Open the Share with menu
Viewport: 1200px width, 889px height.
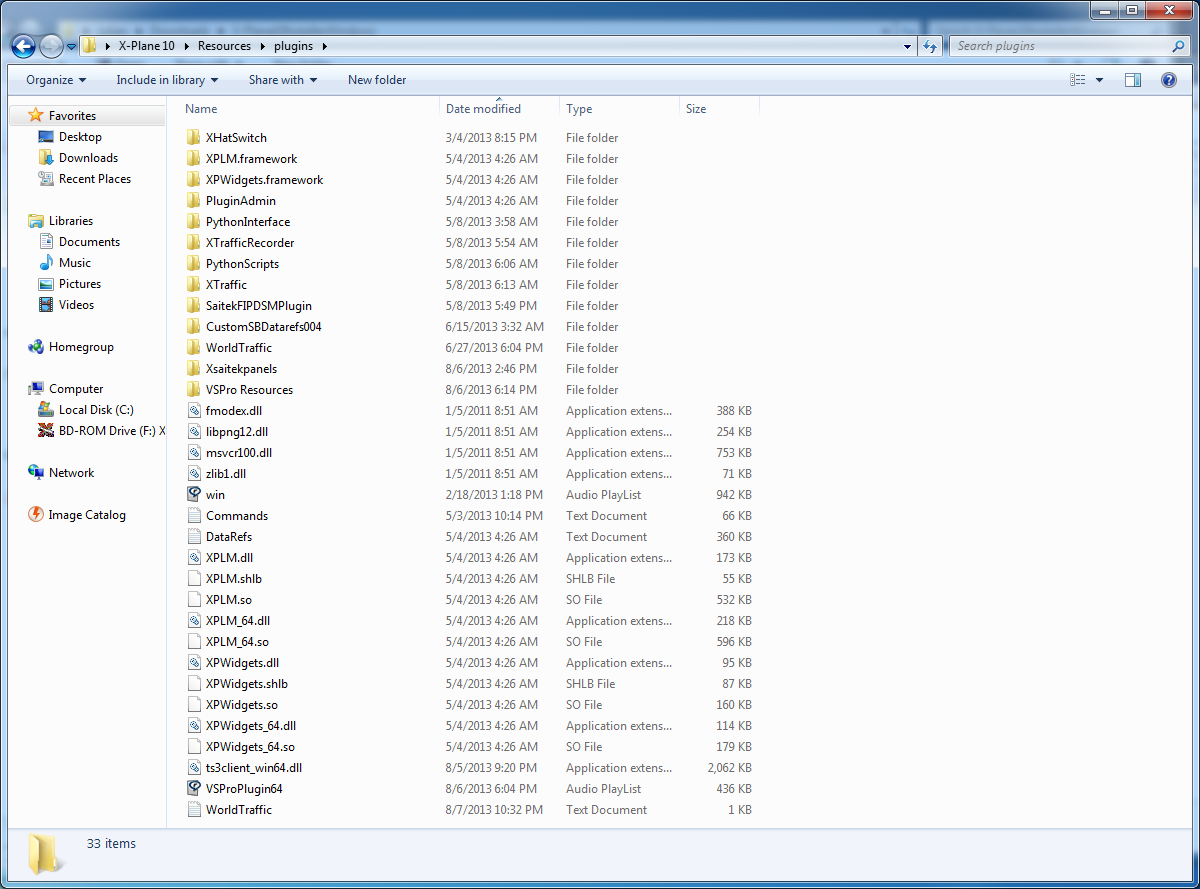[283, 80]
